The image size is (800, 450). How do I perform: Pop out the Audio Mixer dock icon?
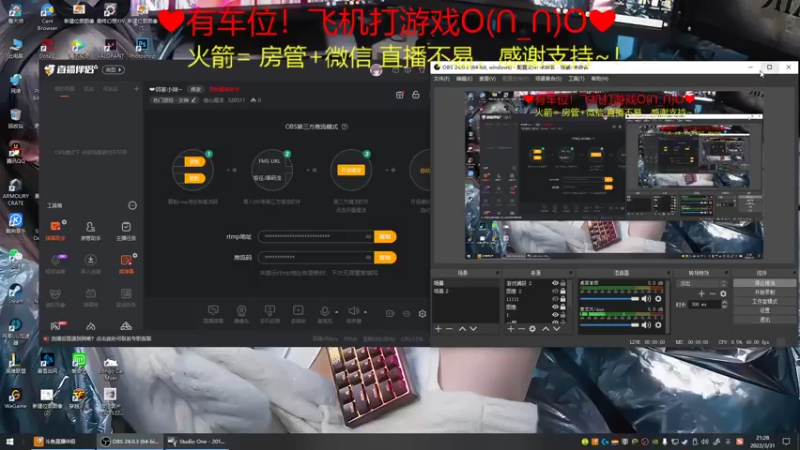(x=668, y=273)
